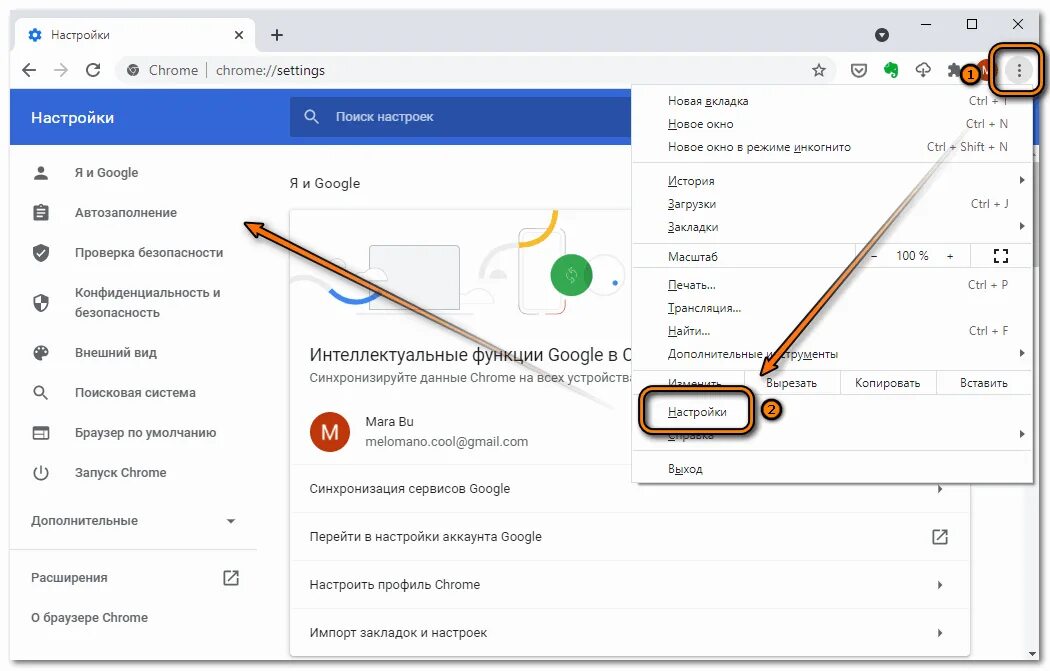
Task: Close the Настройки tab
Action: pyautogui.click(x=239, y=35)
